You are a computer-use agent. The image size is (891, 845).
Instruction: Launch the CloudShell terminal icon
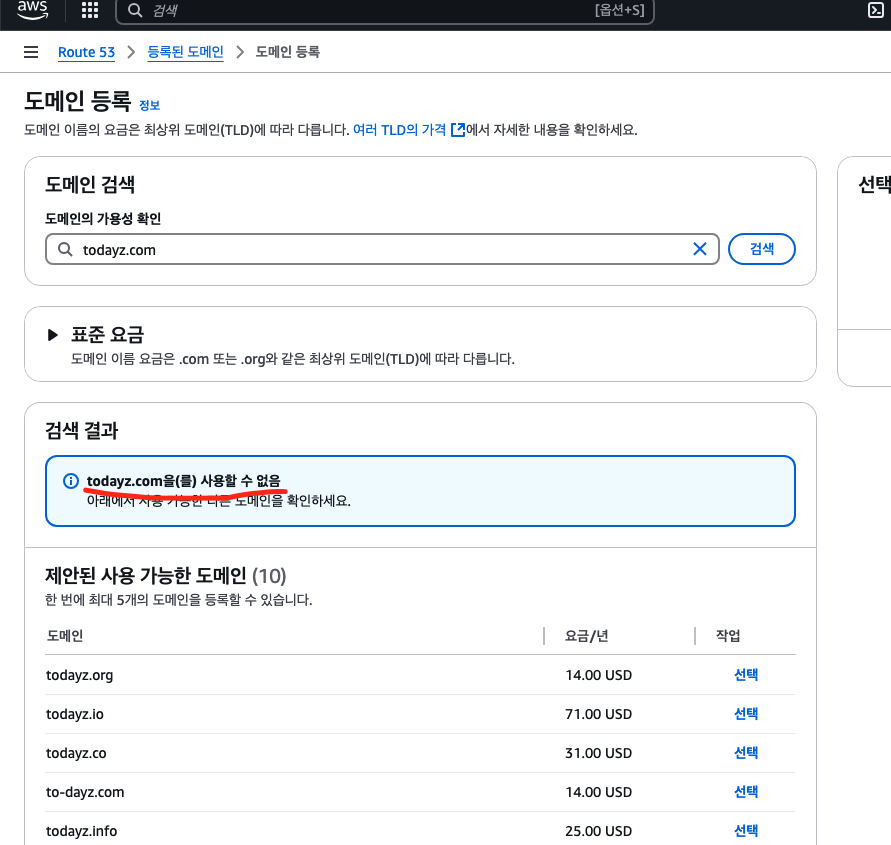point(876,10)
